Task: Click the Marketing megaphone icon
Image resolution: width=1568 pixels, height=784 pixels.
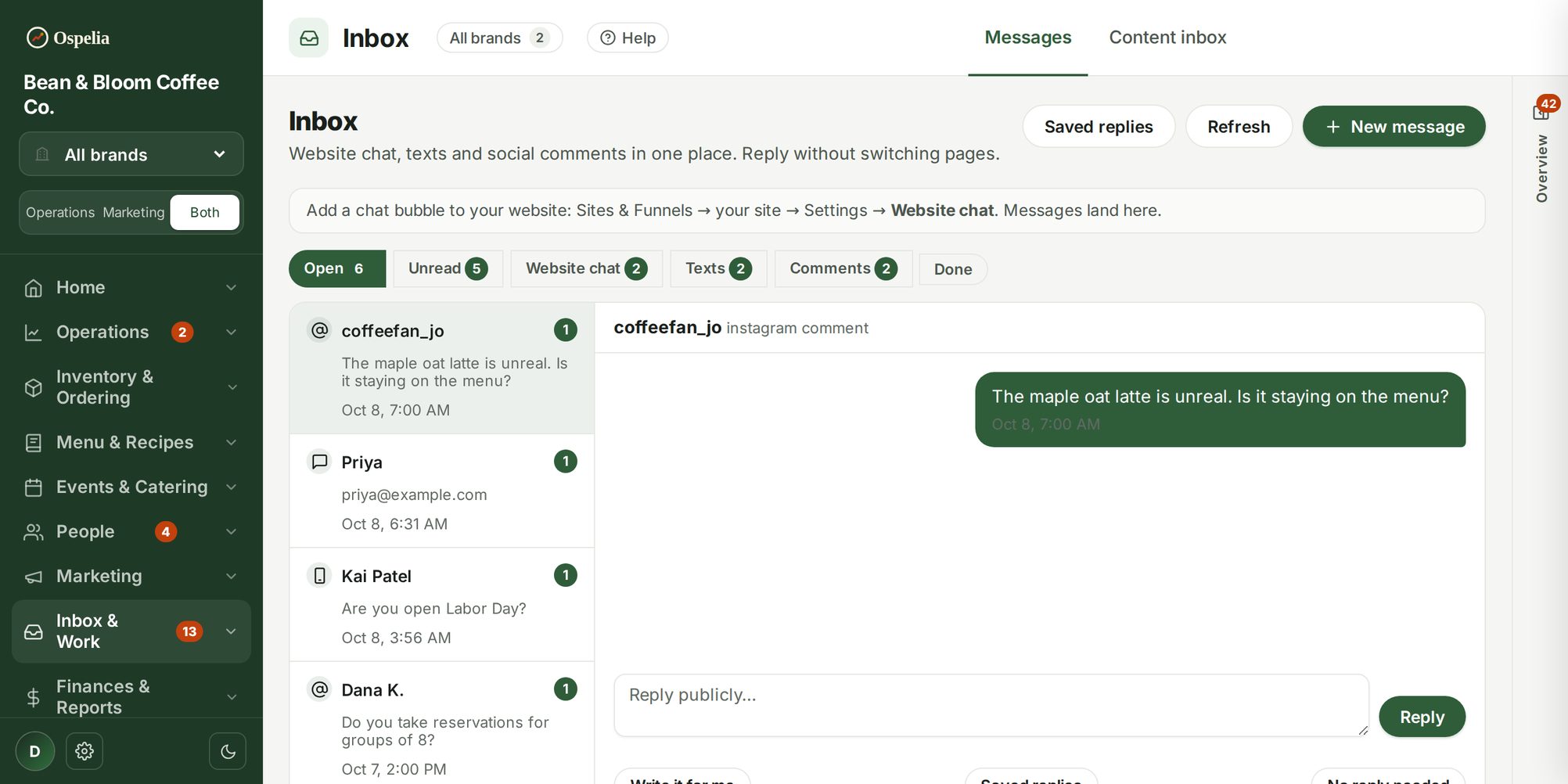Action: tap(34, 577)
